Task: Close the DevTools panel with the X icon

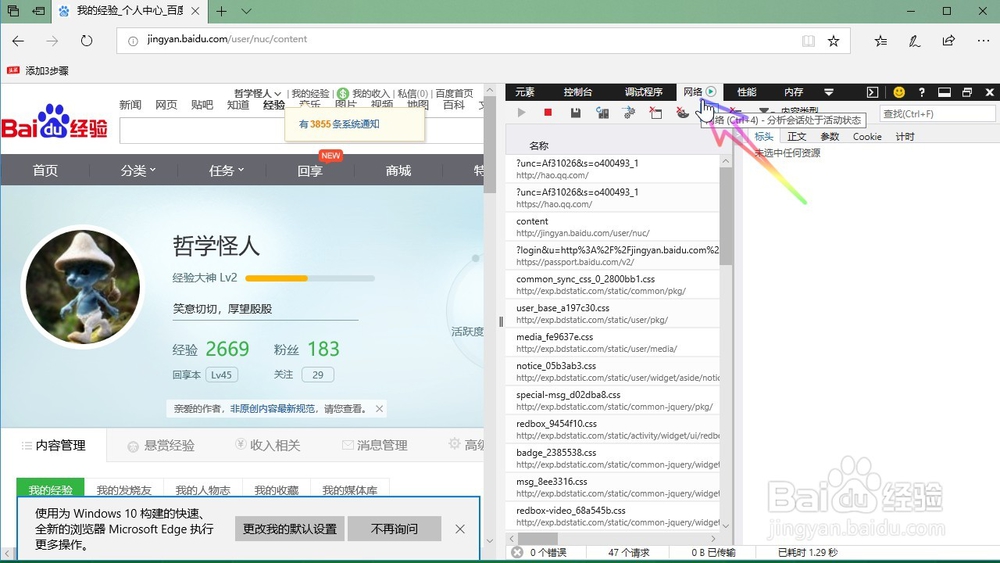Action: (990, 92)
